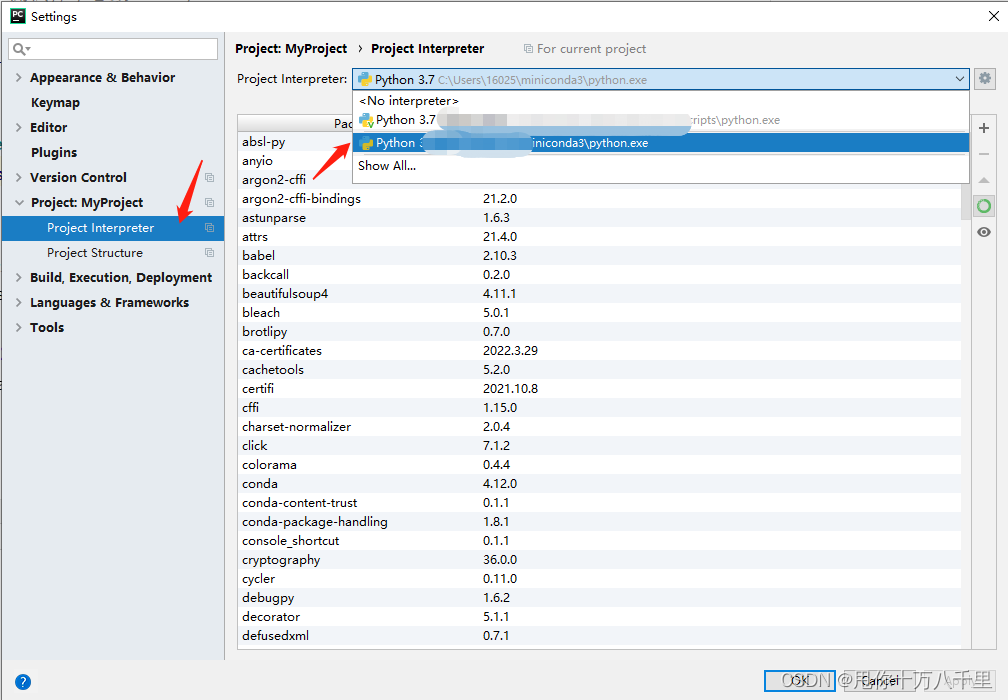Collapse the Project: MyProject section
The width and height of the screenshot is (1008, 700).
point(19,202)
